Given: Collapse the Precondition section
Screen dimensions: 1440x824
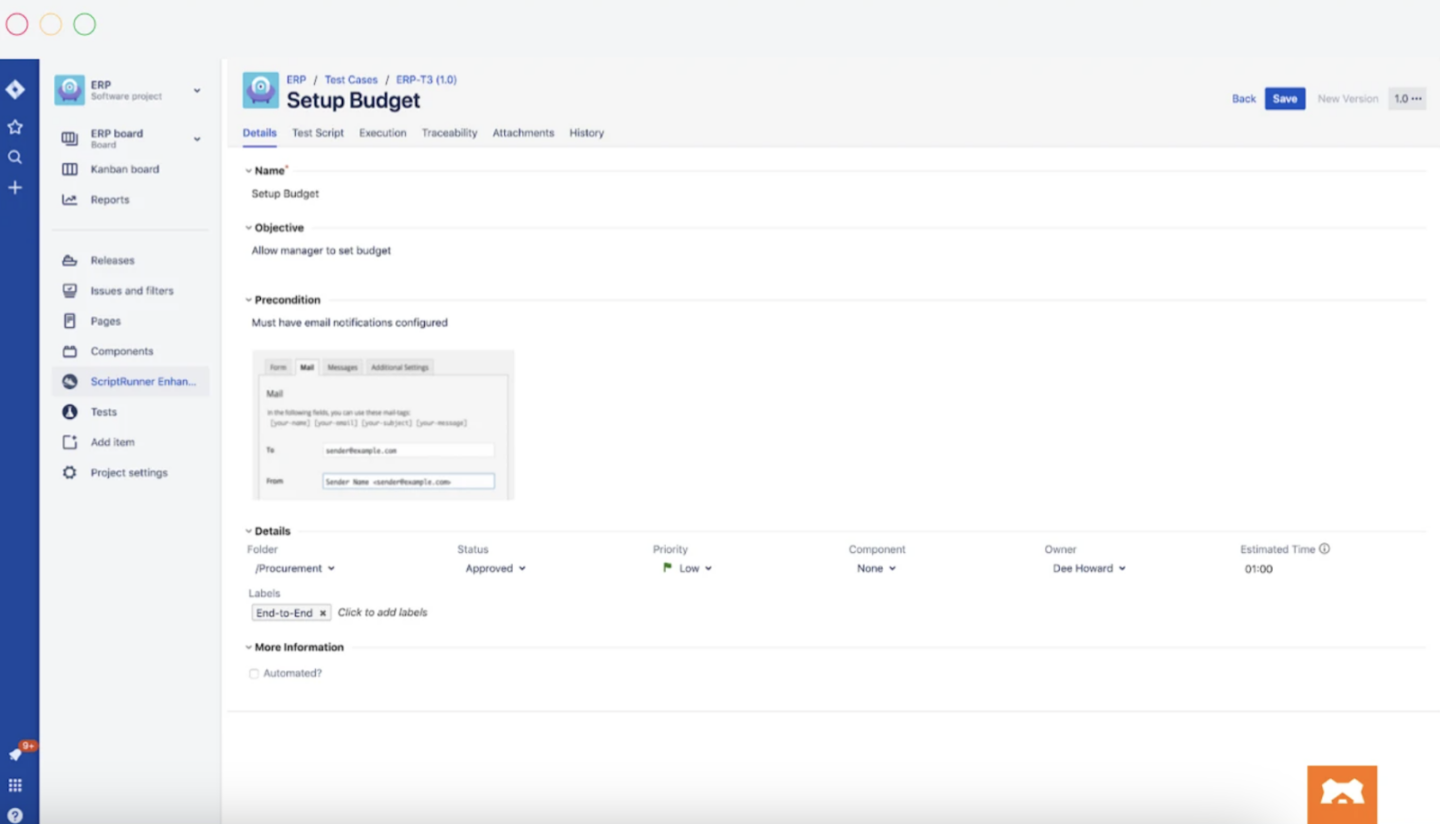Looking at the screenshot, I should [248, 299].
